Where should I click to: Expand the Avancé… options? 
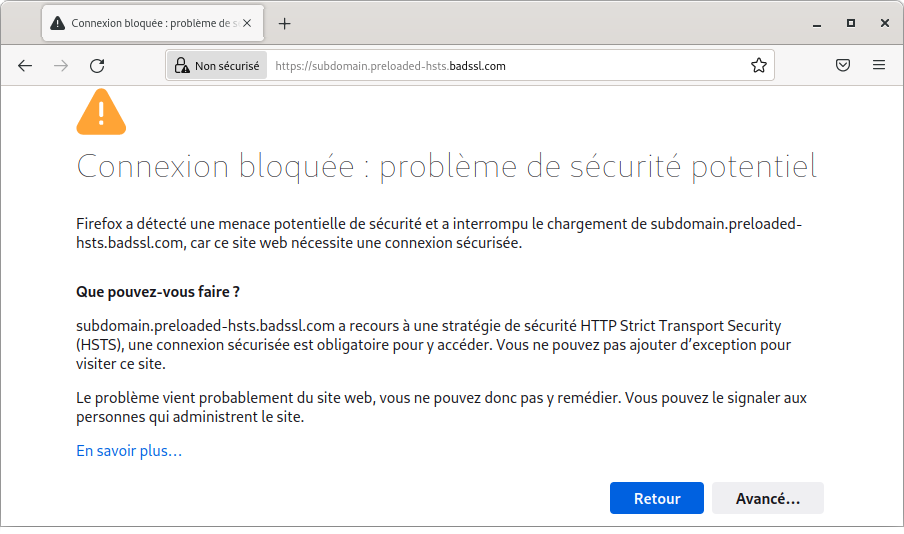(767, 498)
